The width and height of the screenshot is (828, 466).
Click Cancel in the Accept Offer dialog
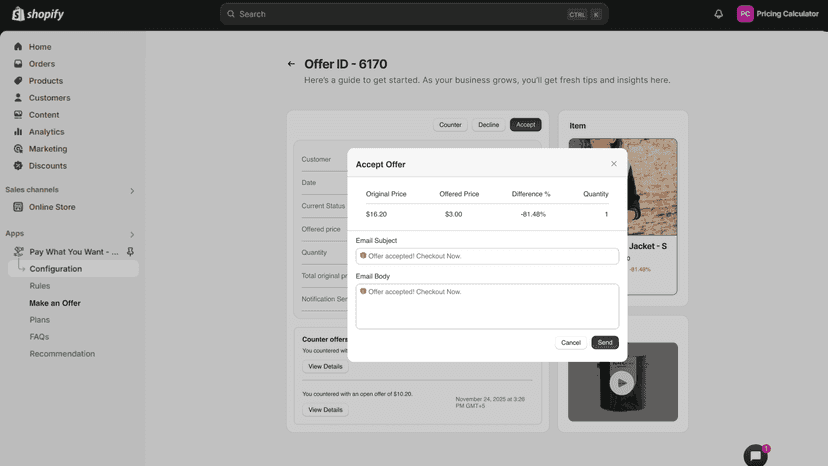pyautogui.click(x=570, y=342)
